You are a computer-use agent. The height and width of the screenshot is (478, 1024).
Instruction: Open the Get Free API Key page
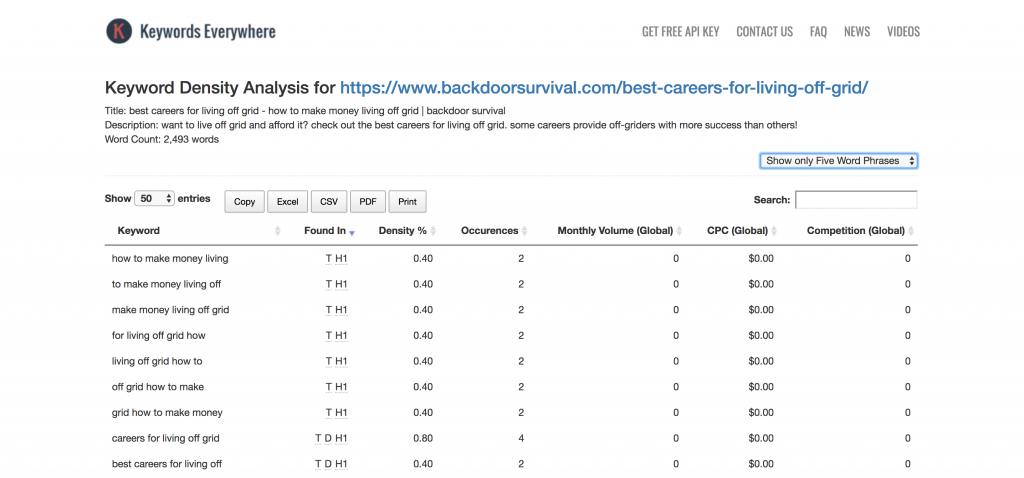pos(680,31)
